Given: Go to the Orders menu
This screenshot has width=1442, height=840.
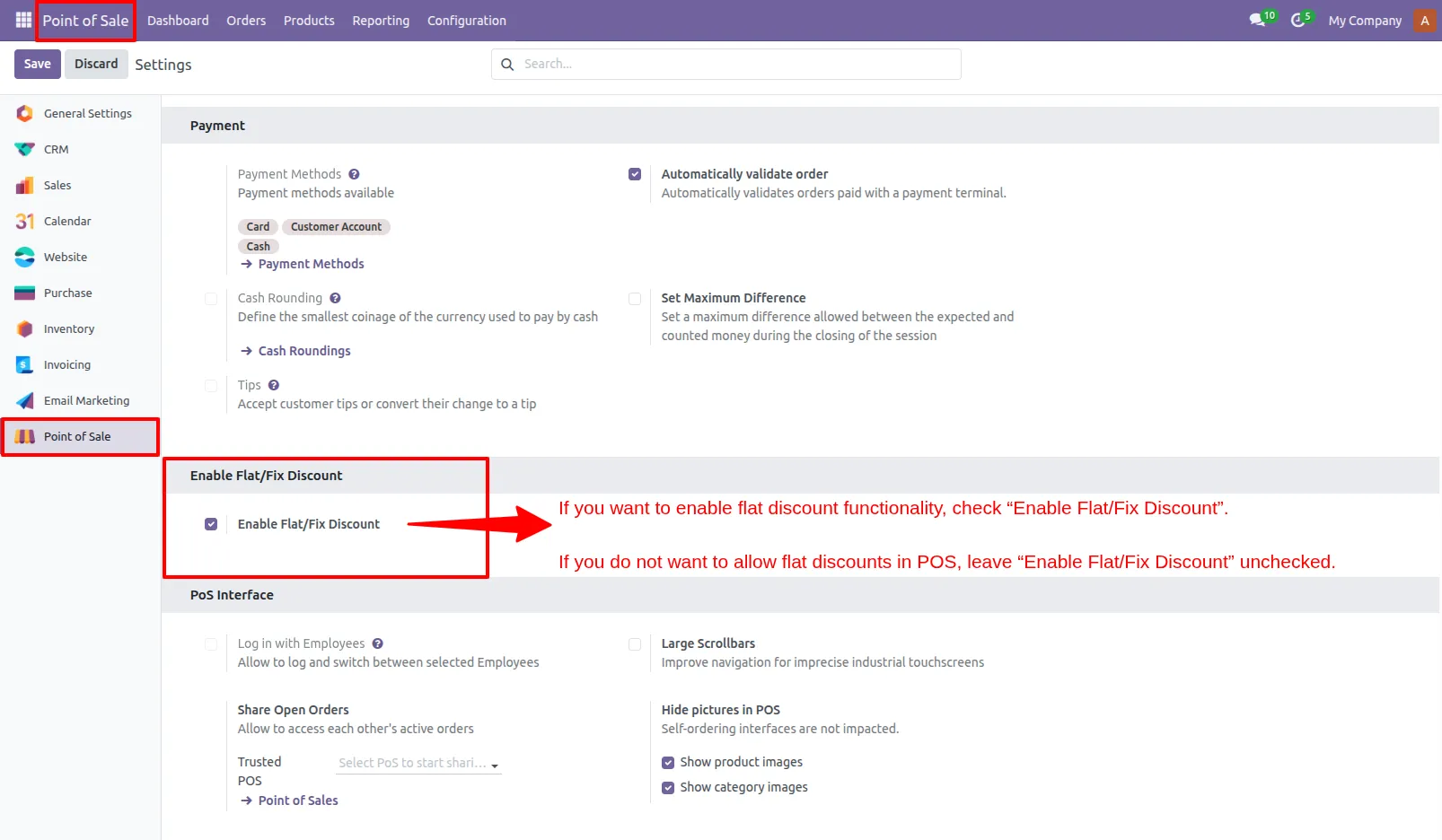Looking at the screenshot, I should tap(246, 21).
